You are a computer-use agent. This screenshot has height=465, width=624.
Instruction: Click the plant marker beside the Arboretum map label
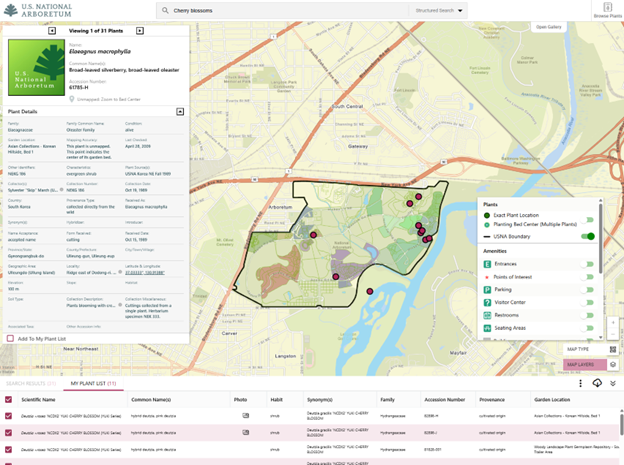(313, 235)
